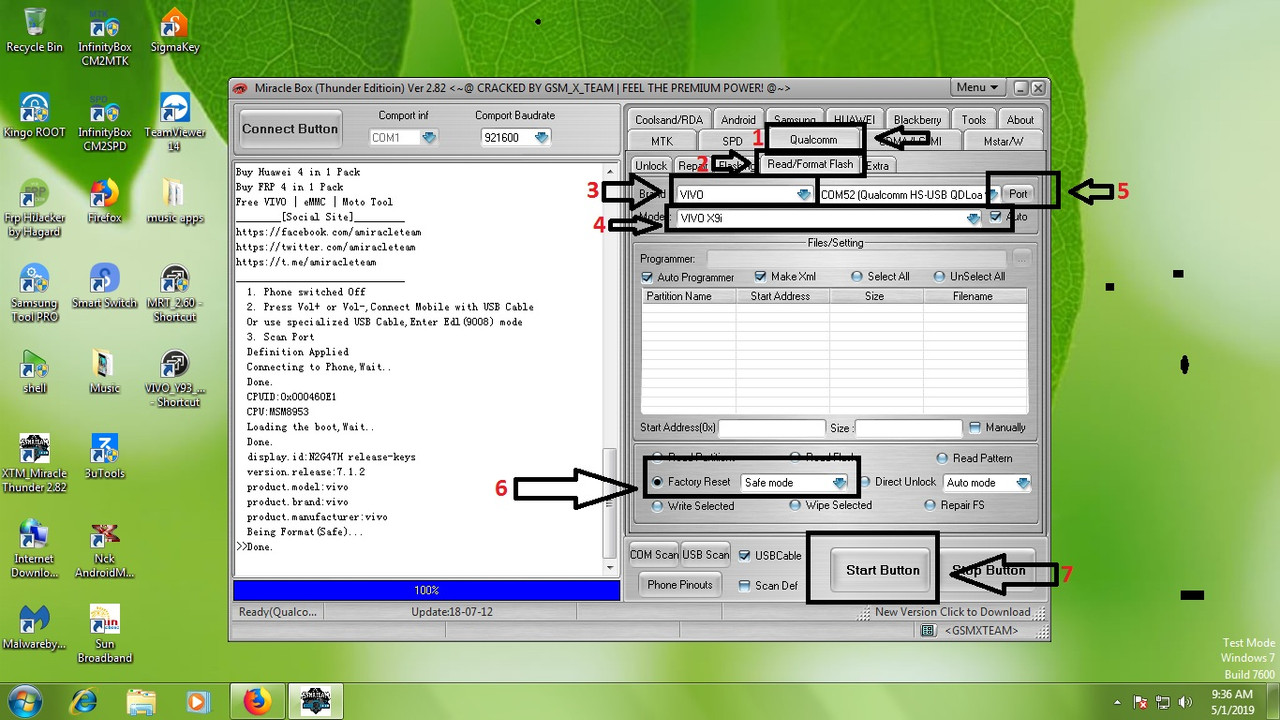This screenshot has width=1280, height=720.
Task: Click the status bar icon beside GSMXTEAM
Action: (x=928, y=630)
